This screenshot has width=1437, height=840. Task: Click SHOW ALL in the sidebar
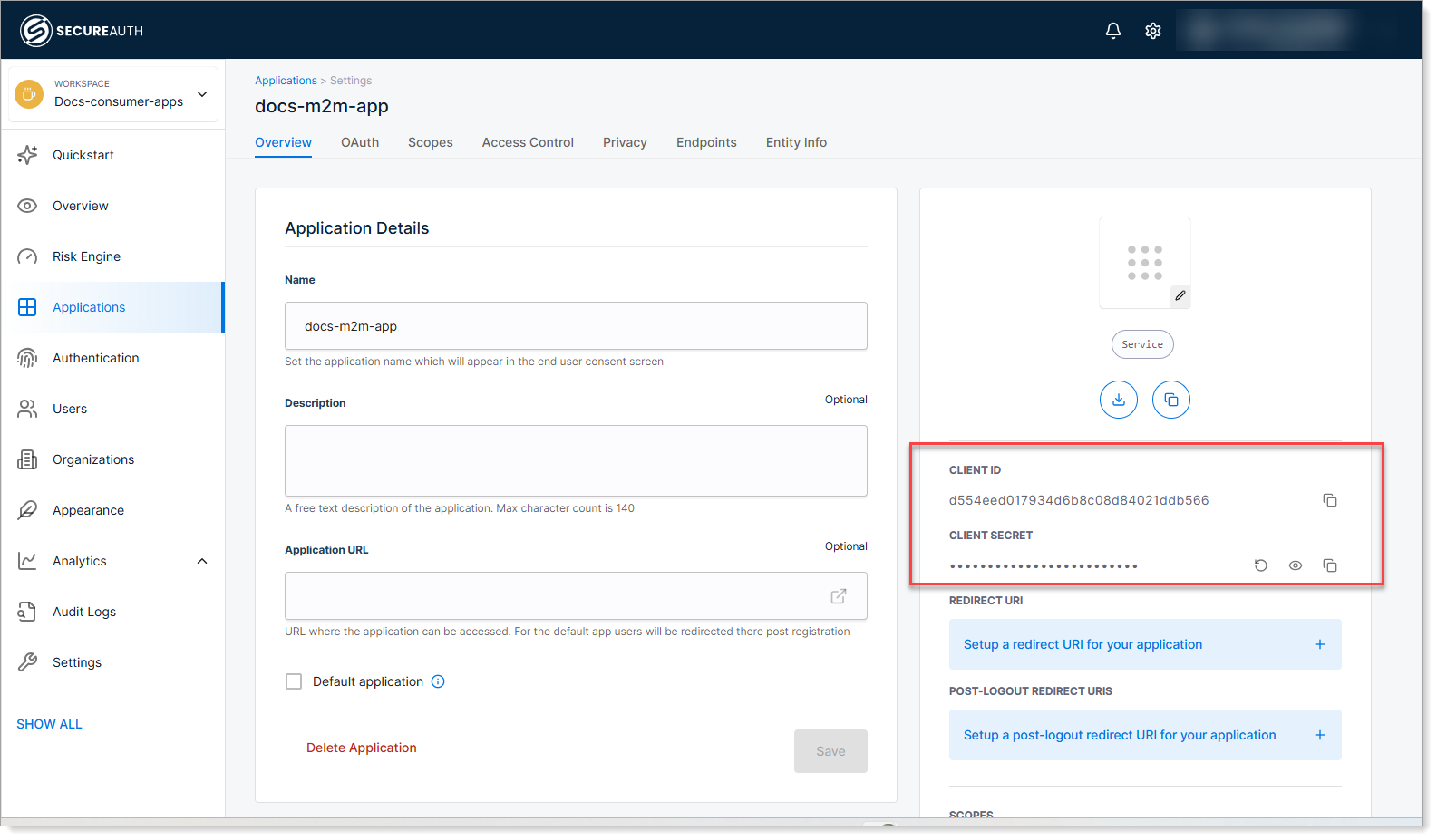click(x=49, y=724)
